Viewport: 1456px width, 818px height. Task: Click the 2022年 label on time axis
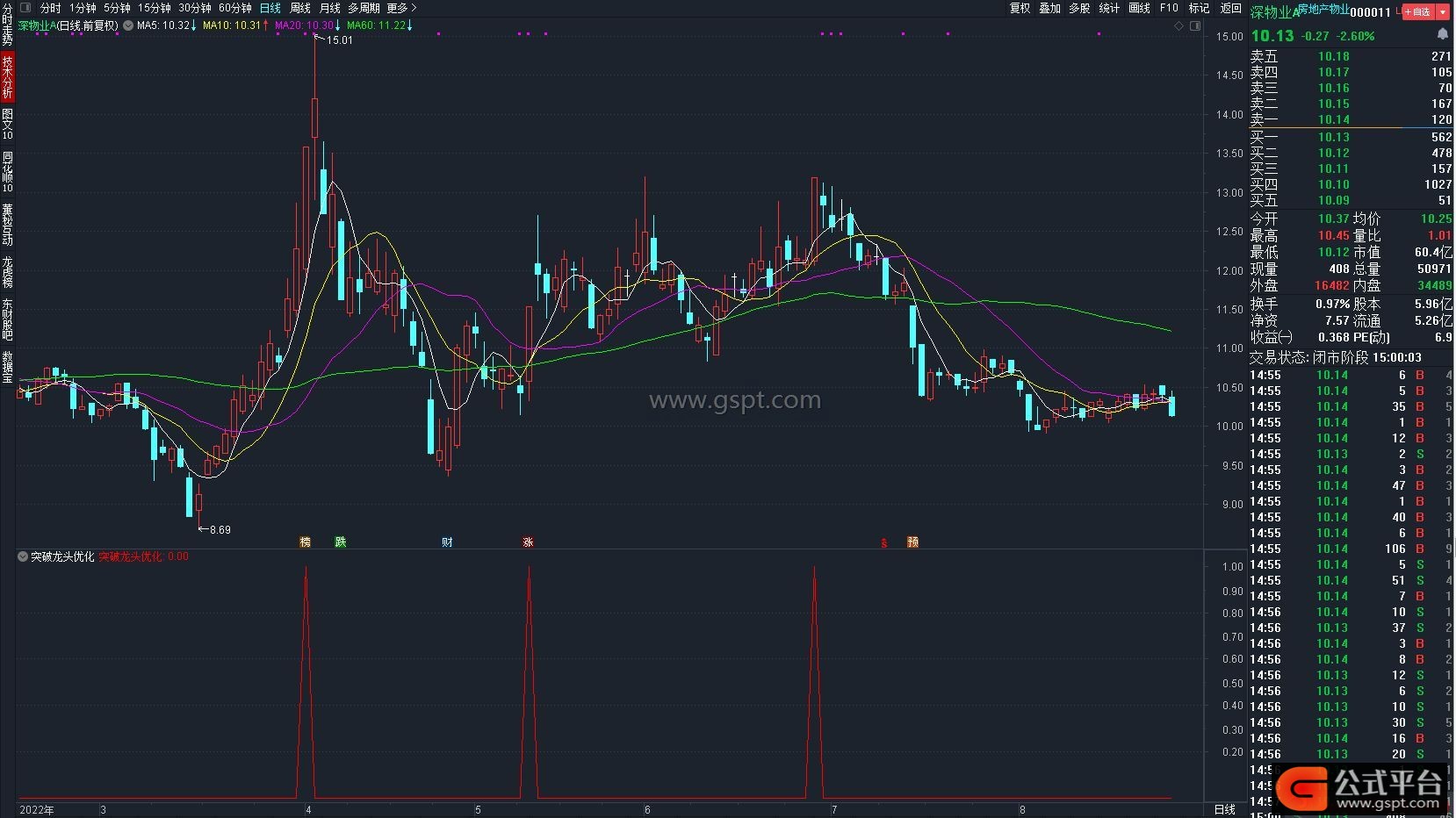click(x=37, y=809)
